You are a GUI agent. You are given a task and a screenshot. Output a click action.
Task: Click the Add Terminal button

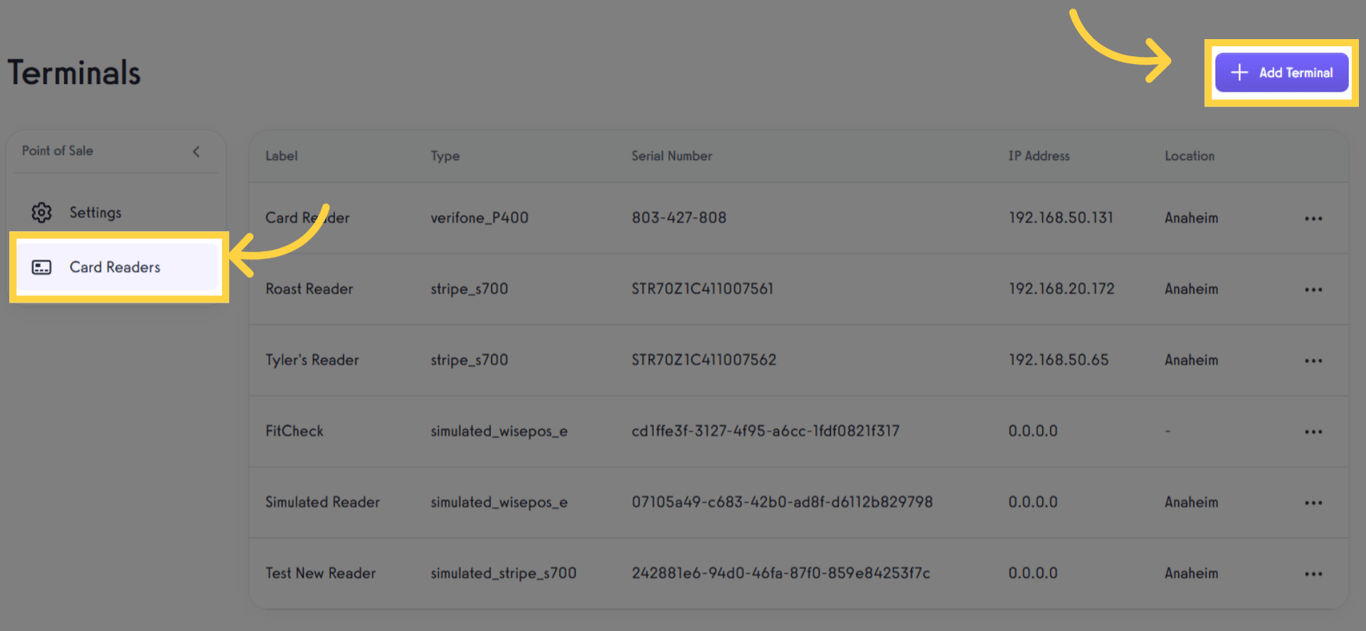(1281, 72)
